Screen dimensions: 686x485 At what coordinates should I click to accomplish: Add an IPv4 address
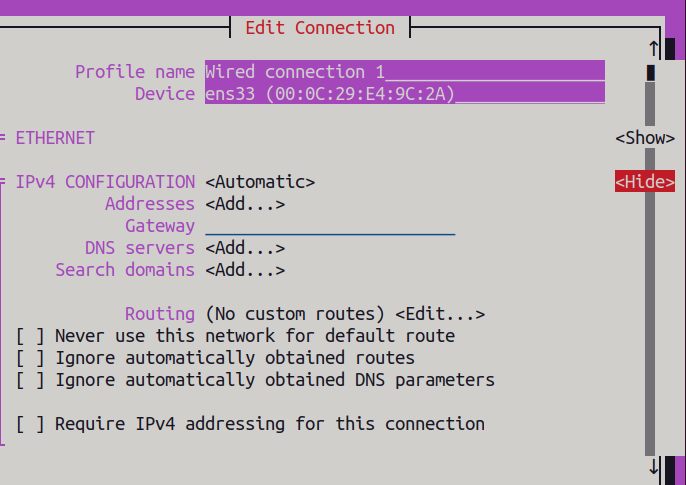pos(245,204)
